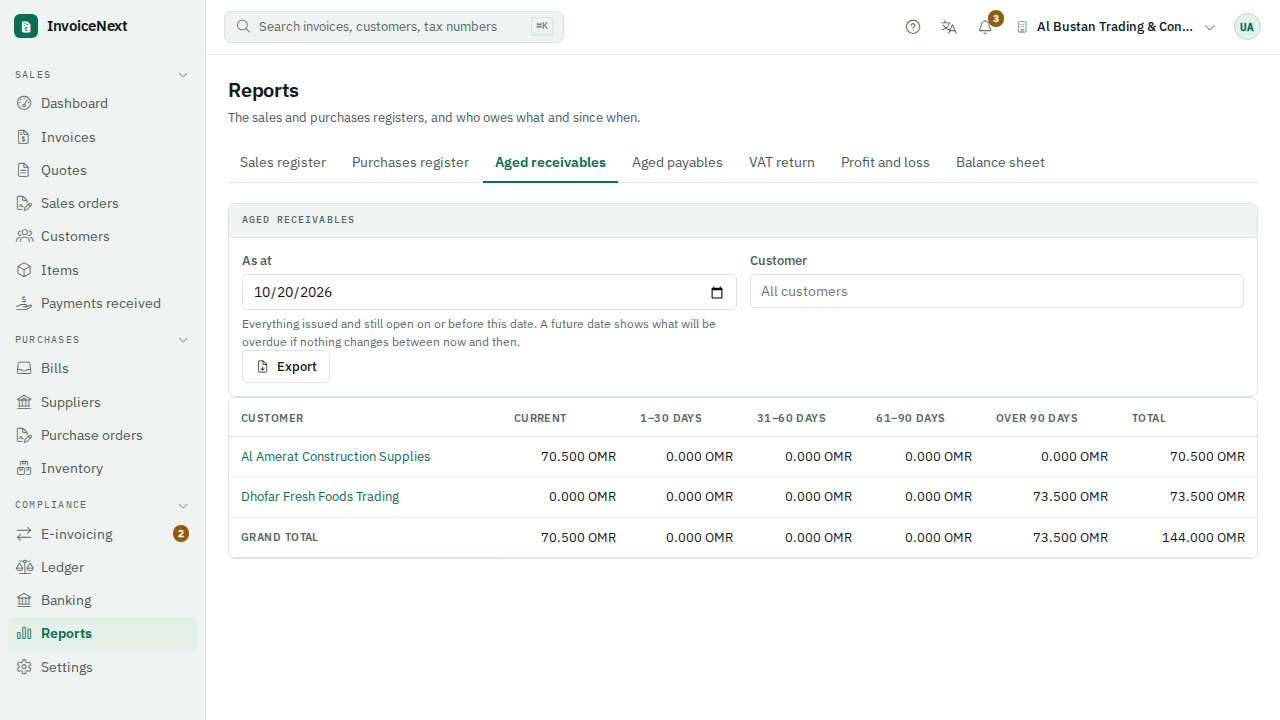Click the Invoices document icon in sidebar
1280x720 pixels.
[x=24, y=137]
